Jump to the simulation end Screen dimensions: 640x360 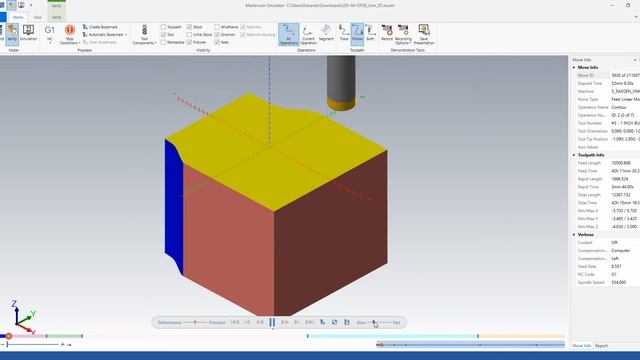coord(309,322)
